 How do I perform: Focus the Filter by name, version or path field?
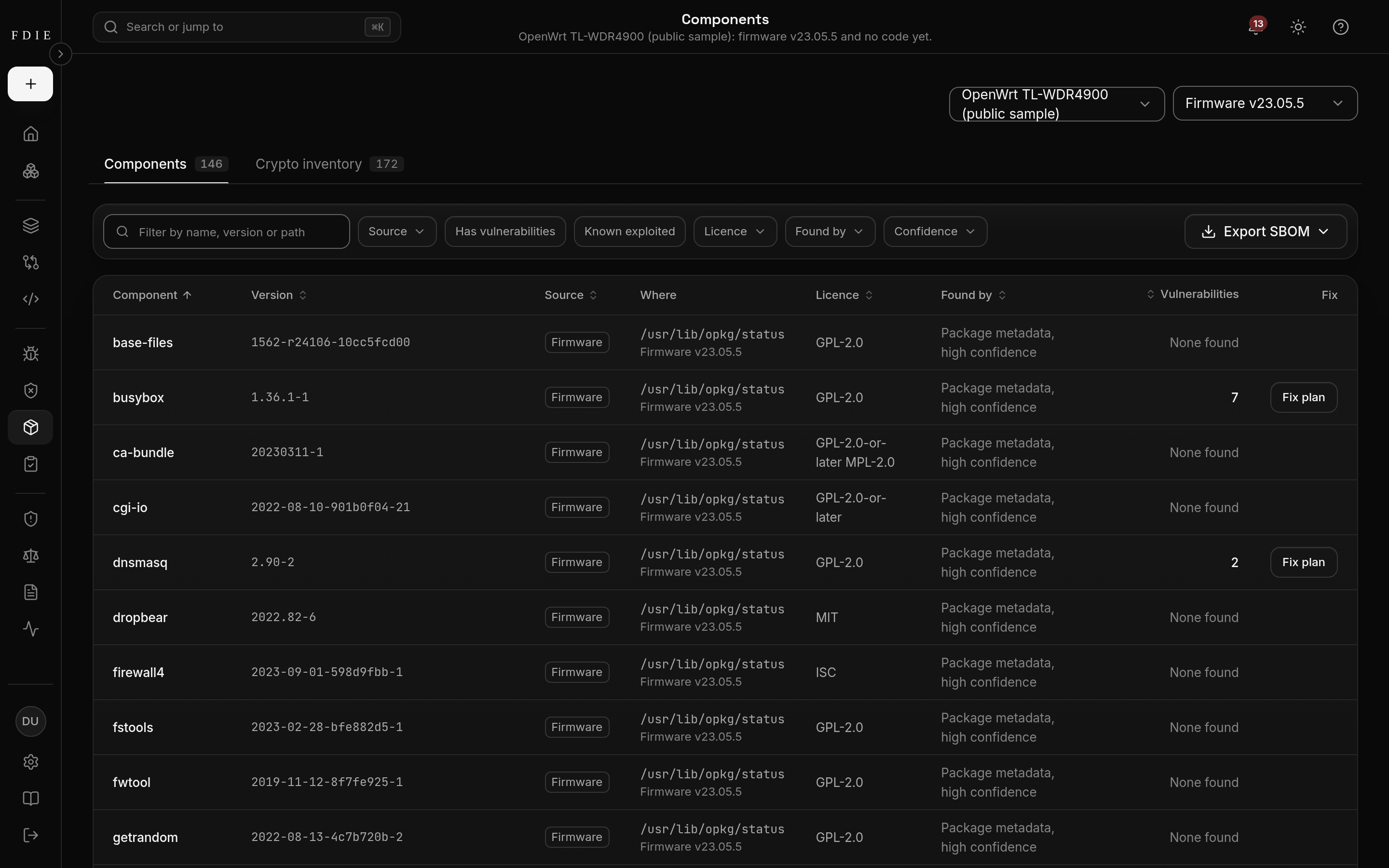click(x=227, y=231)
